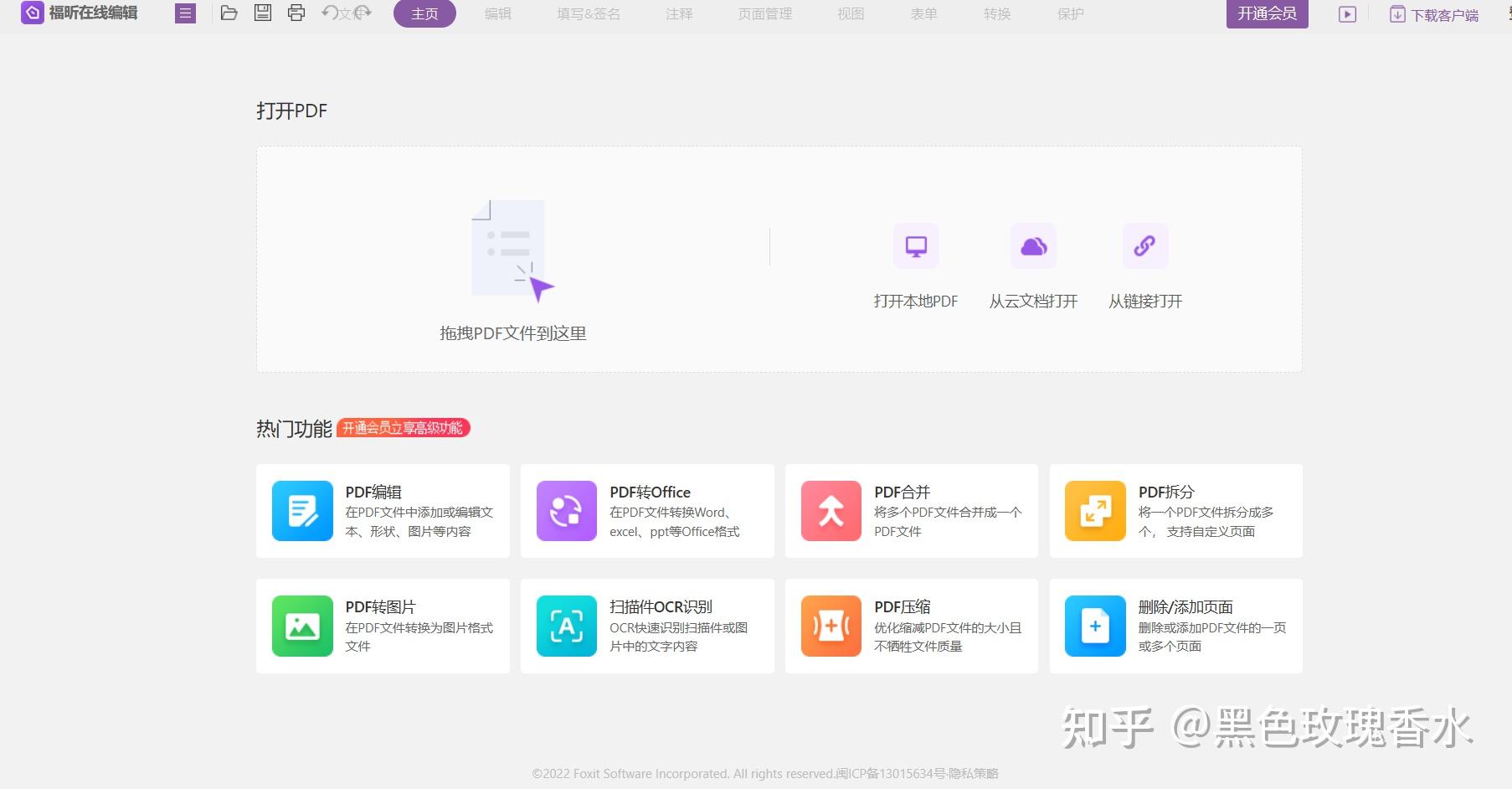Click the open folder icon in the toolbar
The width and height of the screenshot is (1512, 789).
coord(229,13)
